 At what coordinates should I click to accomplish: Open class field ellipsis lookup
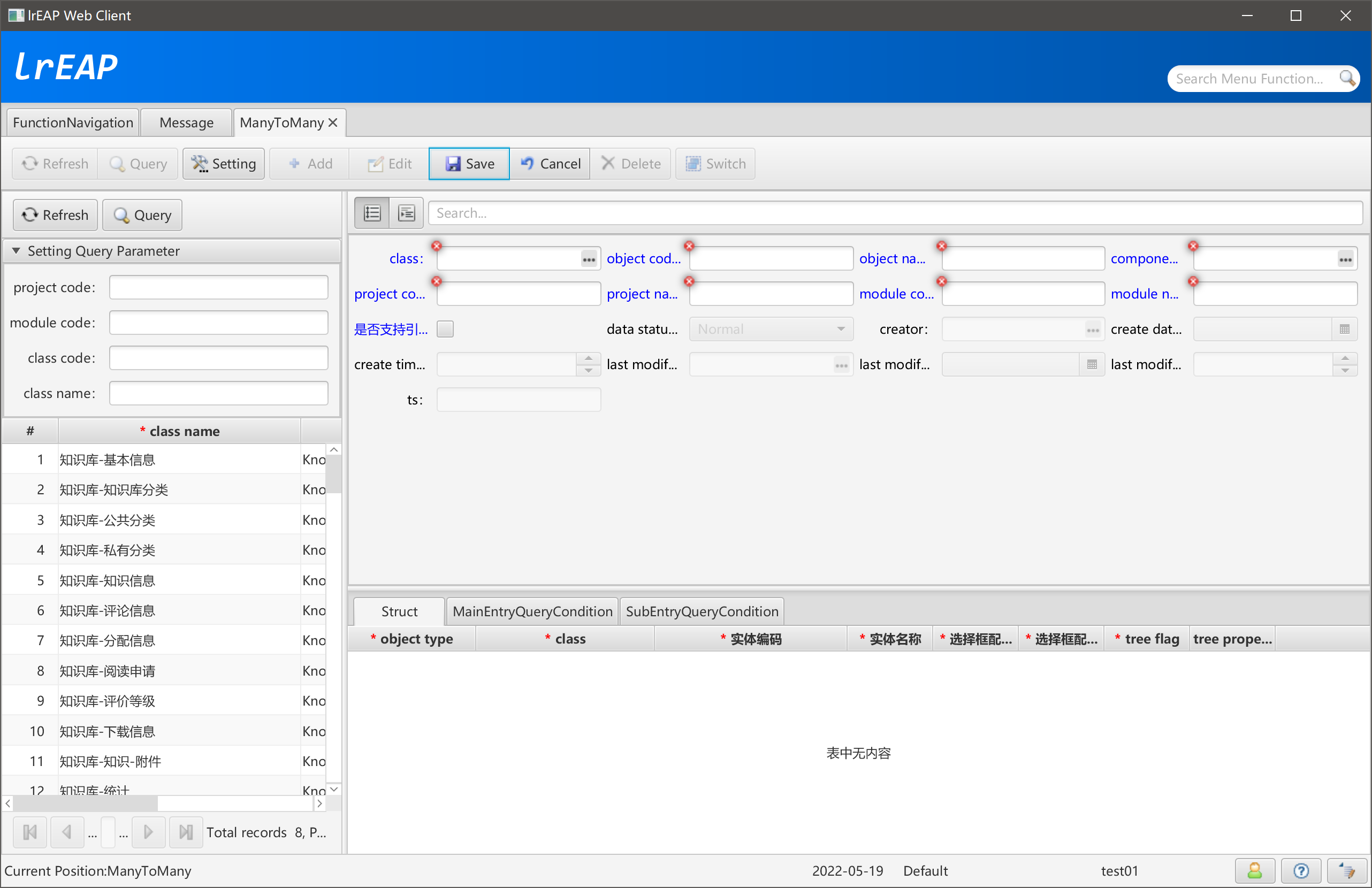point(589,259)
